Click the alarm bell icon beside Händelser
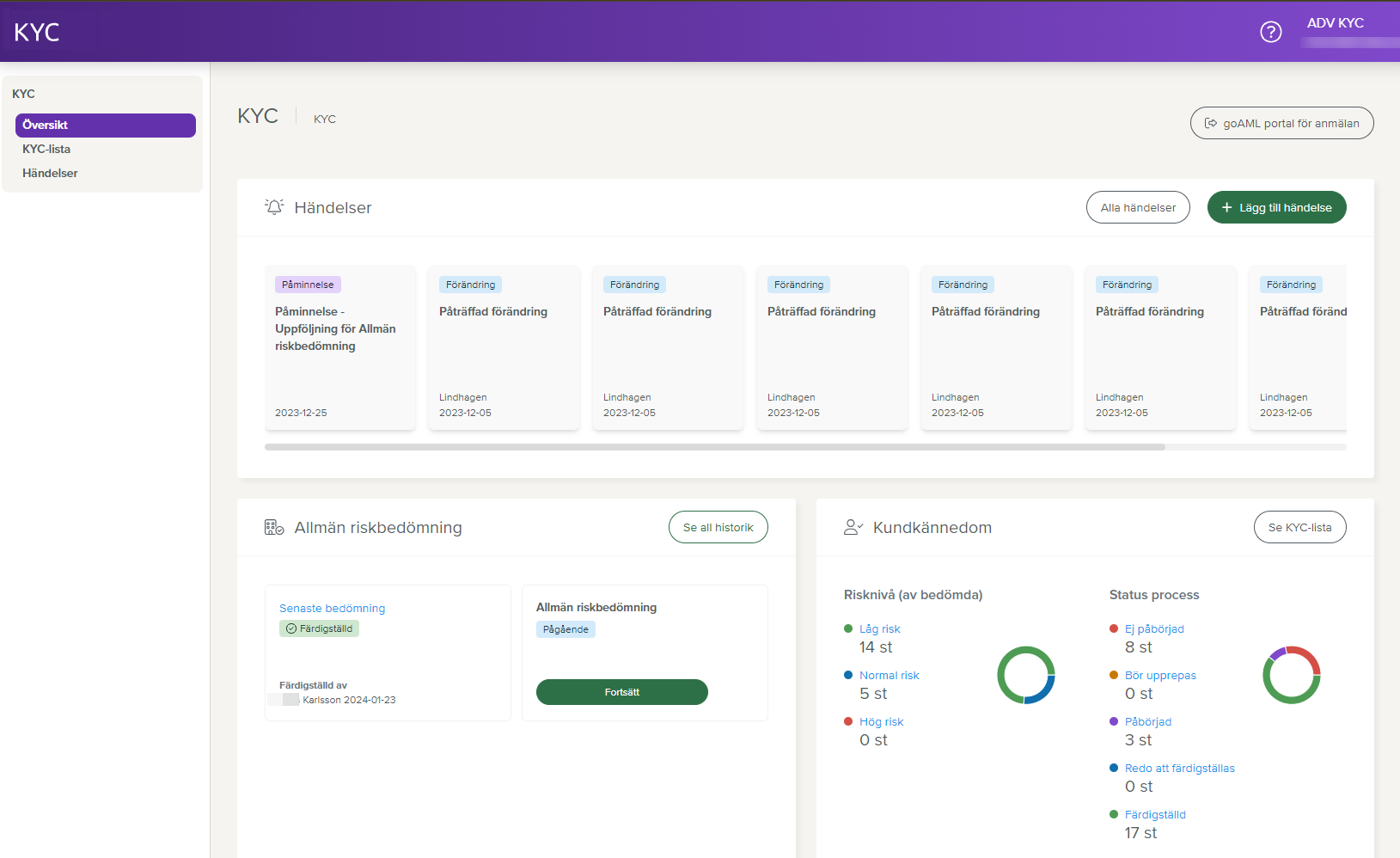Image resolution: width=1400 pixels, height=858 pixels. 274,207
